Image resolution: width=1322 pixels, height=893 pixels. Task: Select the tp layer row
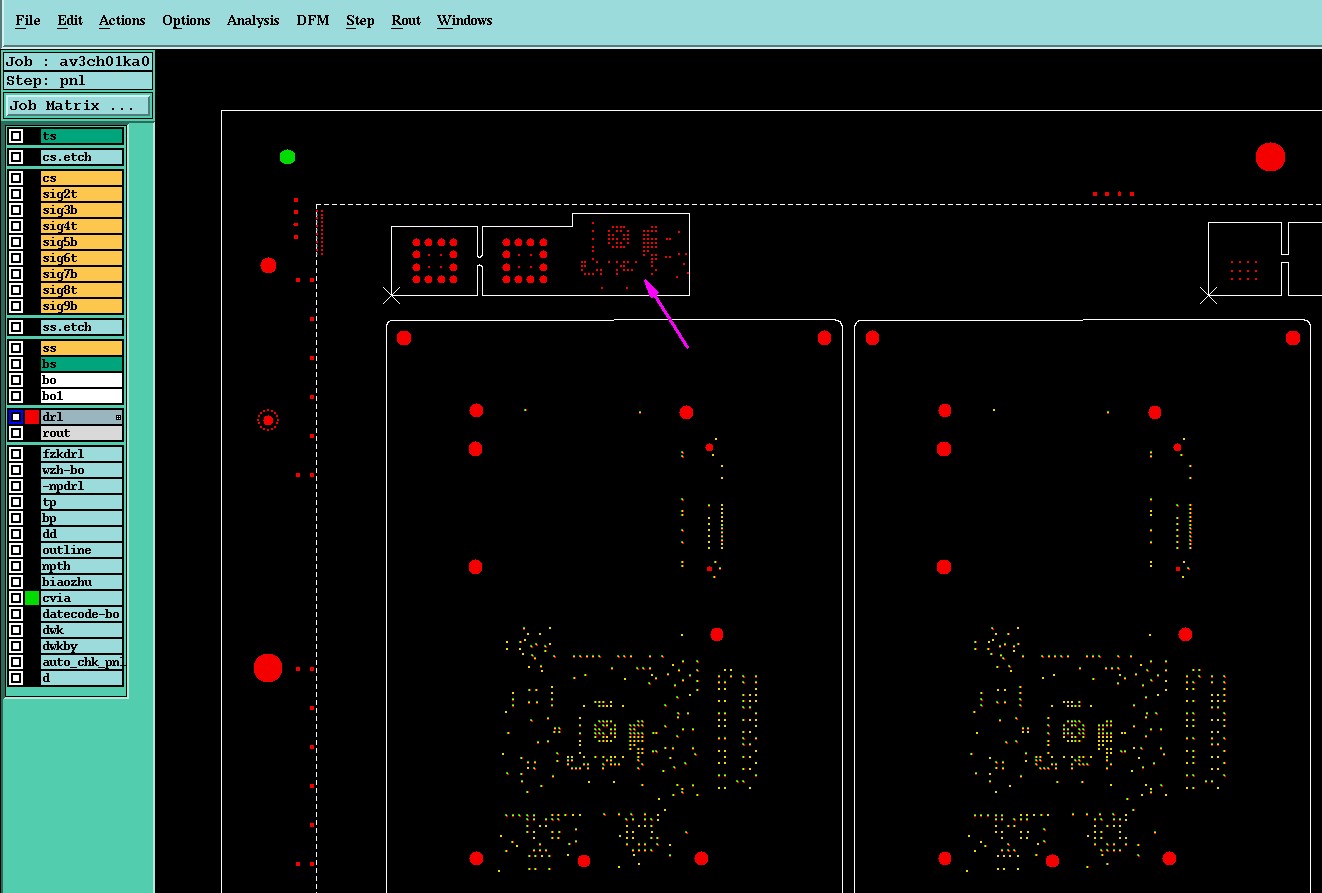tap(82, 502)
